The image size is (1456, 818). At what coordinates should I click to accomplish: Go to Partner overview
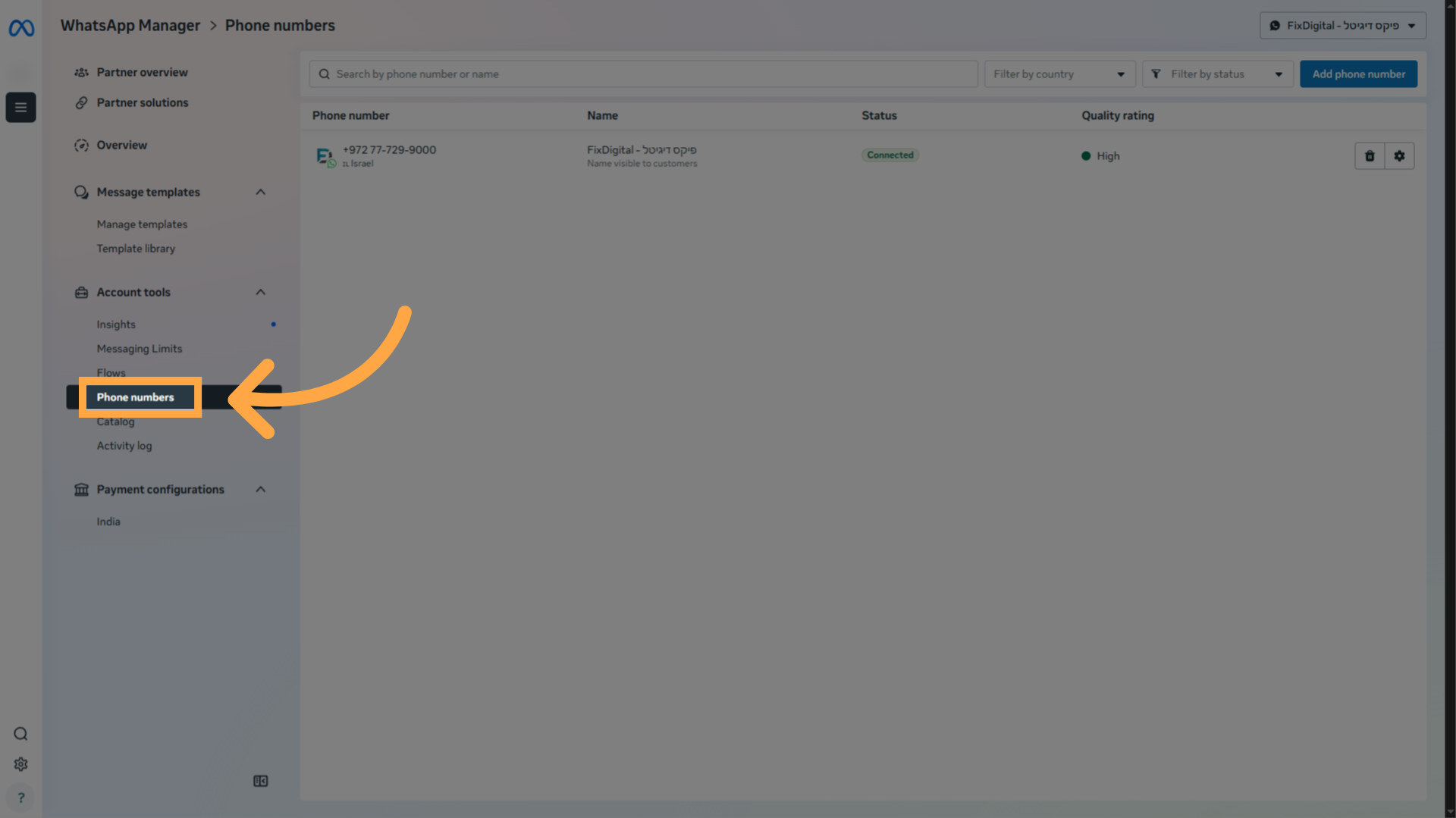pos(142,72)
